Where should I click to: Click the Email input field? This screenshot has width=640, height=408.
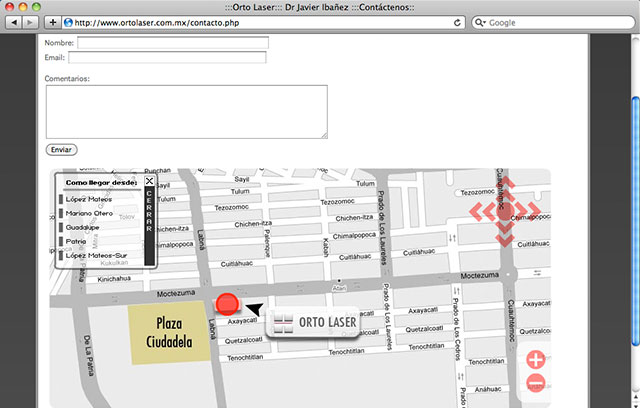[167, 57]
